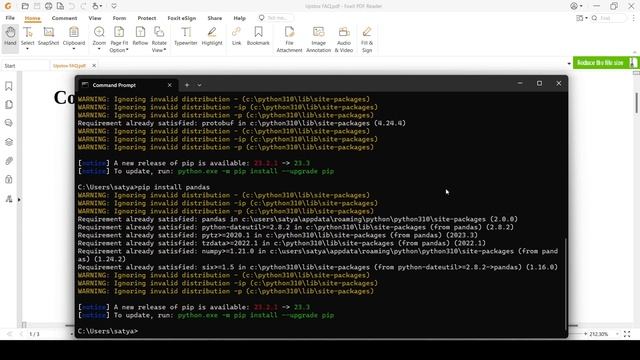This screenshot has width=640, height=360.
Task: Click the Print icon in quick access bar
Action: point(49,6)
